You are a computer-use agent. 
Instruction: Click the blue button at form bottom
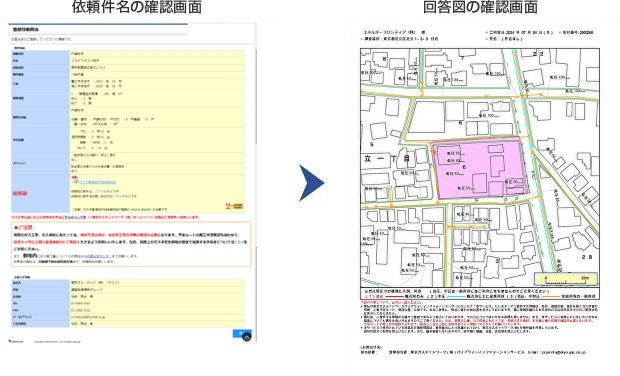pyautogui.click(x=240, y=333)
